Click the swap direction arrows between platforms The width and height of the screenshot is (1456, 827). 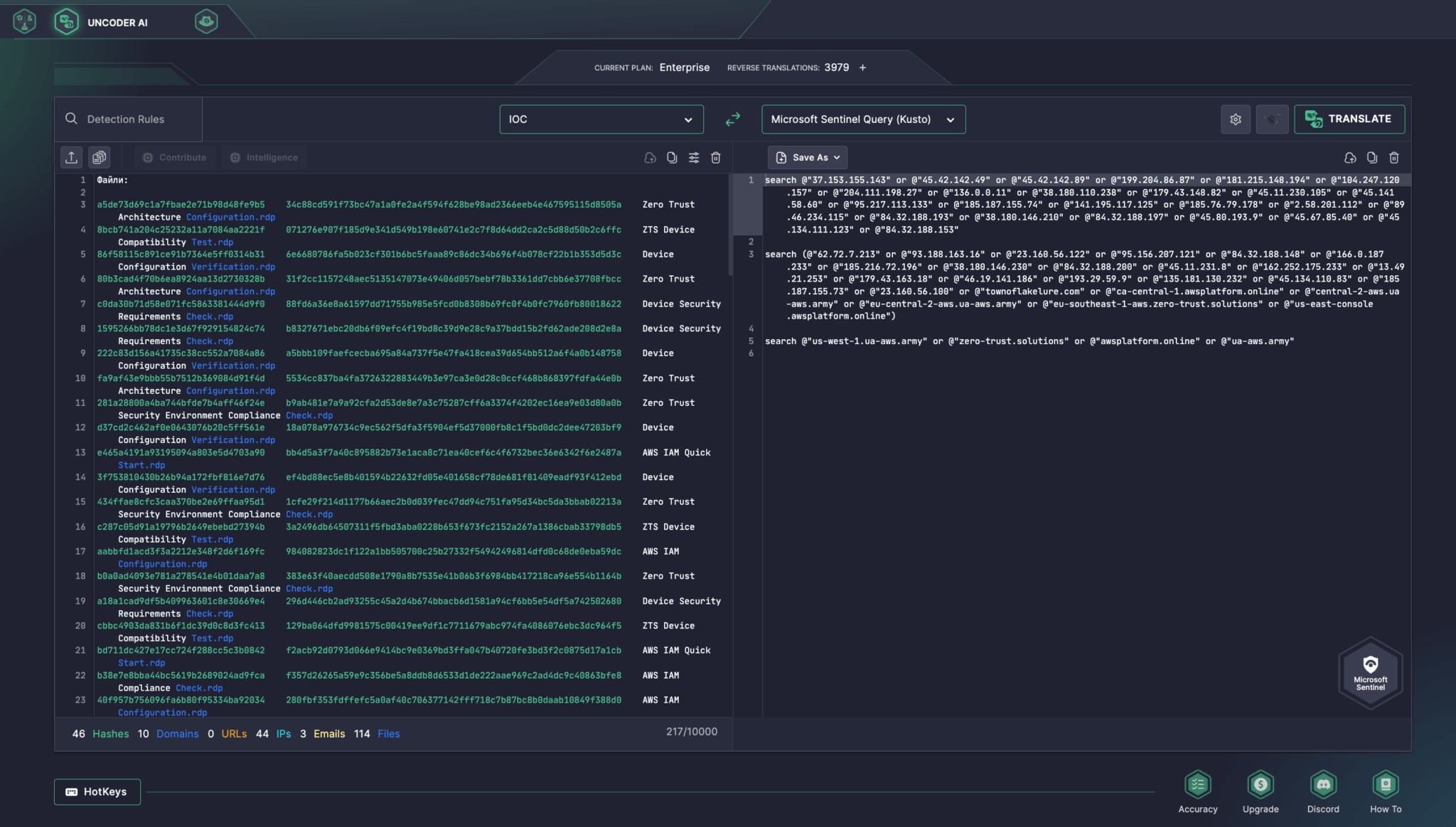733,119
